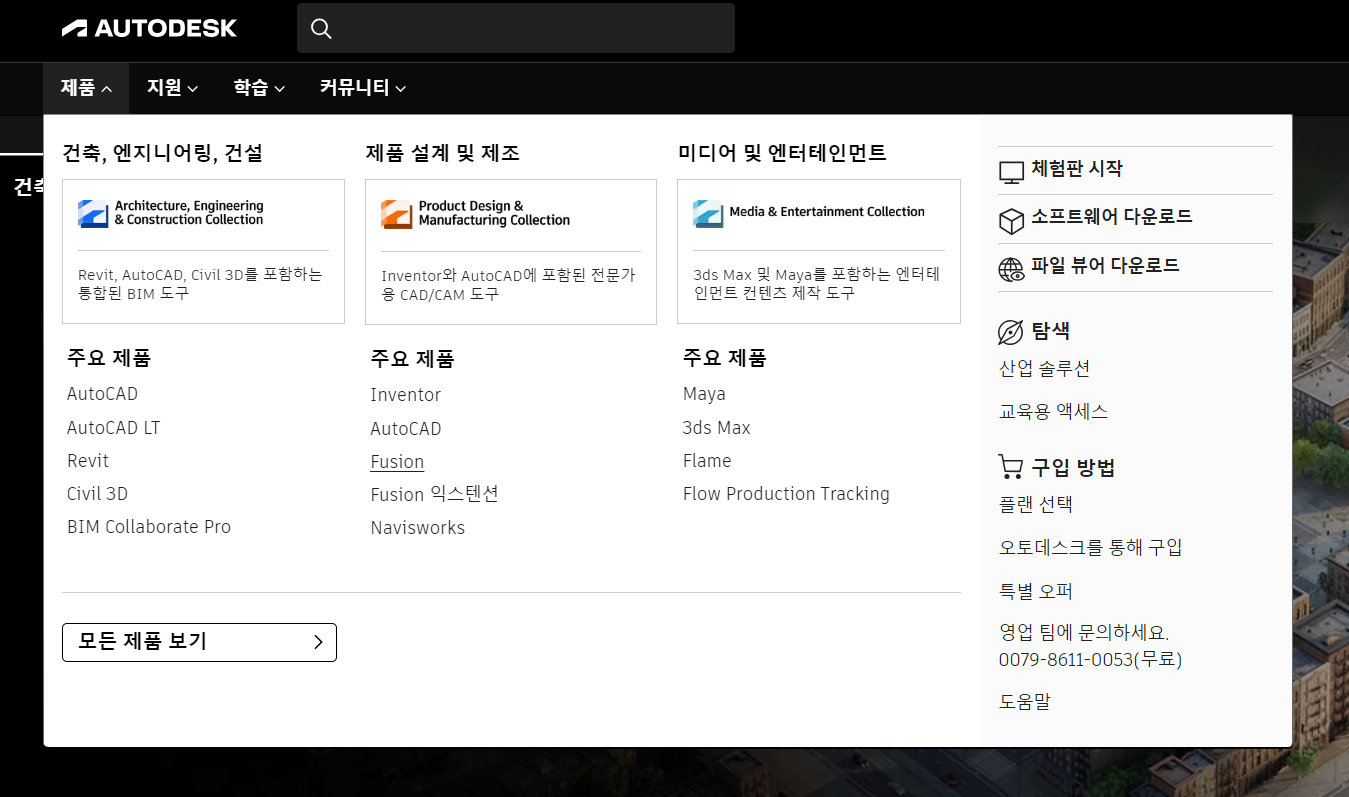This screenshot has height=797, width=1349.
Task: Click the globe-eye icon beside 파일 뷰어 다운로드
Action: [1012, 269]
